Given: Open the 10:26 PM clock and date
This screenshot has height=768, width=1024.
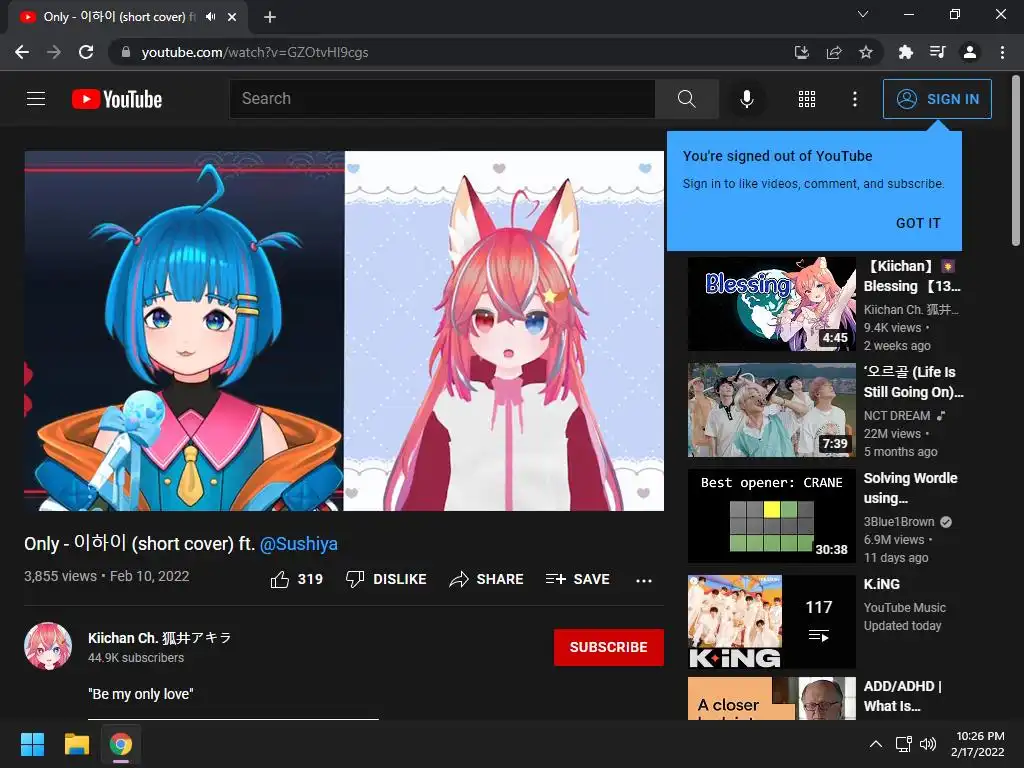Looking at the screenshot, I should click(978, 744).
